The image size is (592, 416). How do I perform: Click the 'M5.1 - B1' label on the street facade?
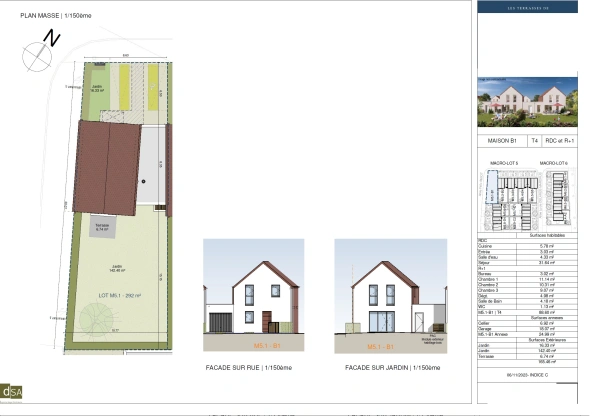tap(267, 346)
